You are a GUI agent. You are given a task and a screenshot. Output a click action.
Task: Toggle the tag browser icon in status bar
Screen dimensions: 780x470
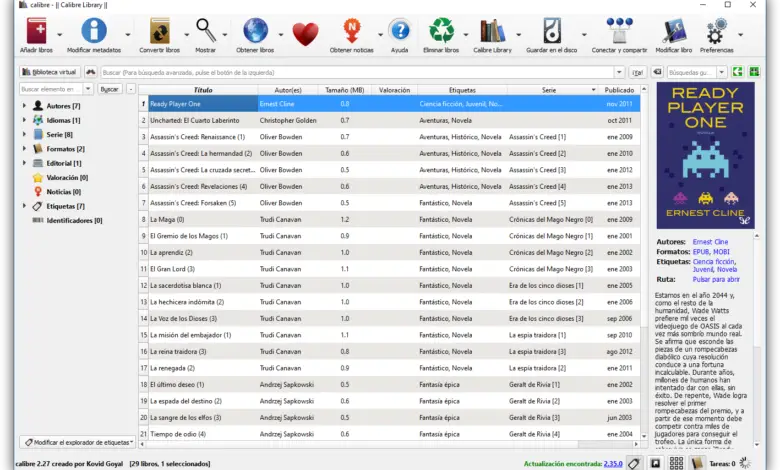click(634, 464)
